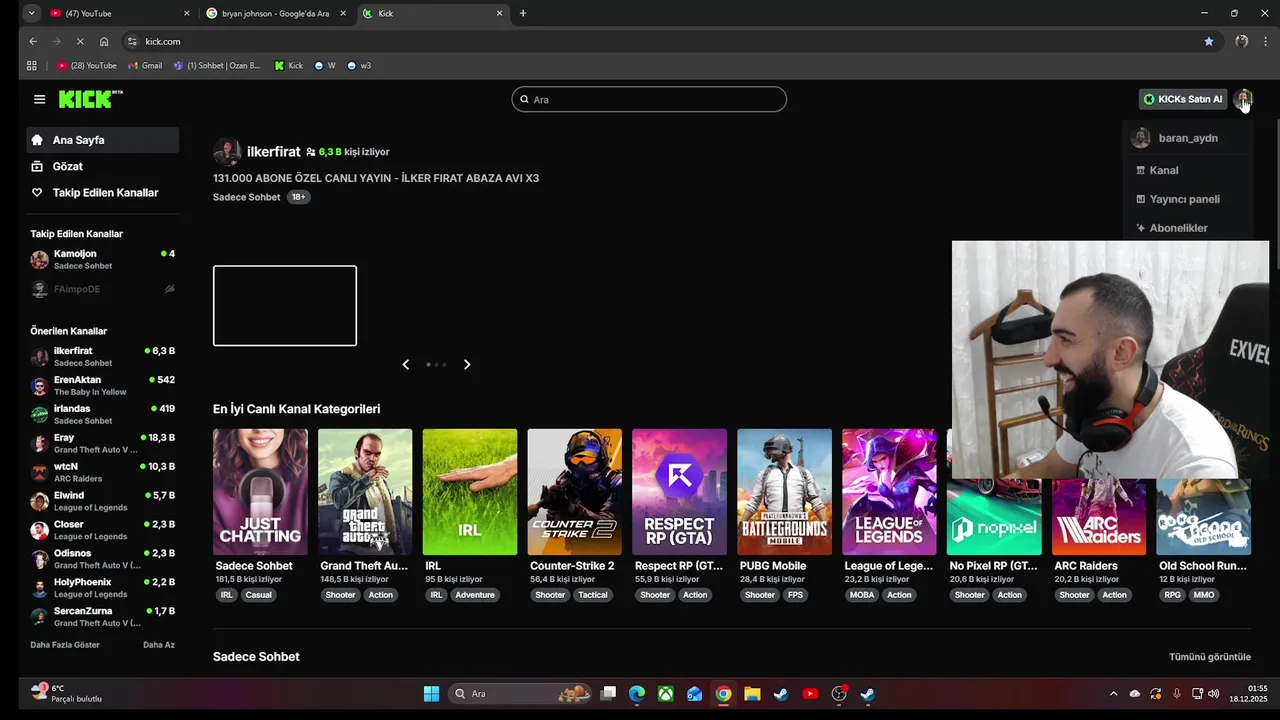Screen dimensions: 1280x720
Task: Open a new browser tab with the plus
Action: (x=523, y=13)
